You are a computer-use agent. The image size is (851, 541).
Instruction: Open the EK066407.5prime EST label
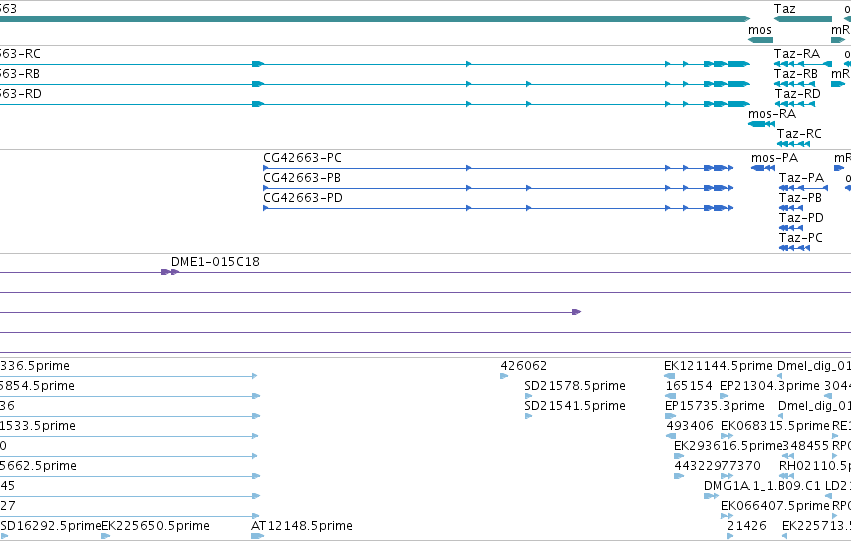click(x=775, y=506)
